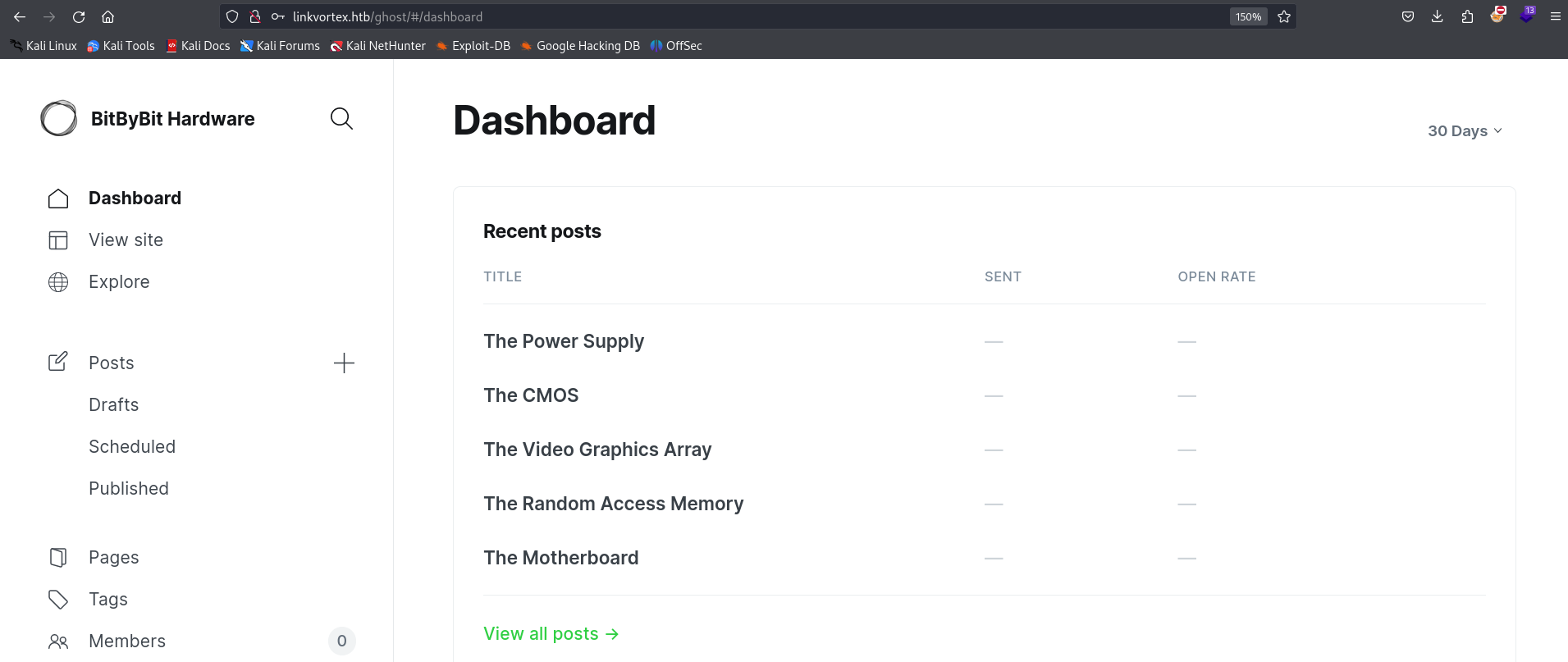Screen dimensions: 1568x662
Task: Bookmark this page with the star icon
Action: tap(1284, 16)
